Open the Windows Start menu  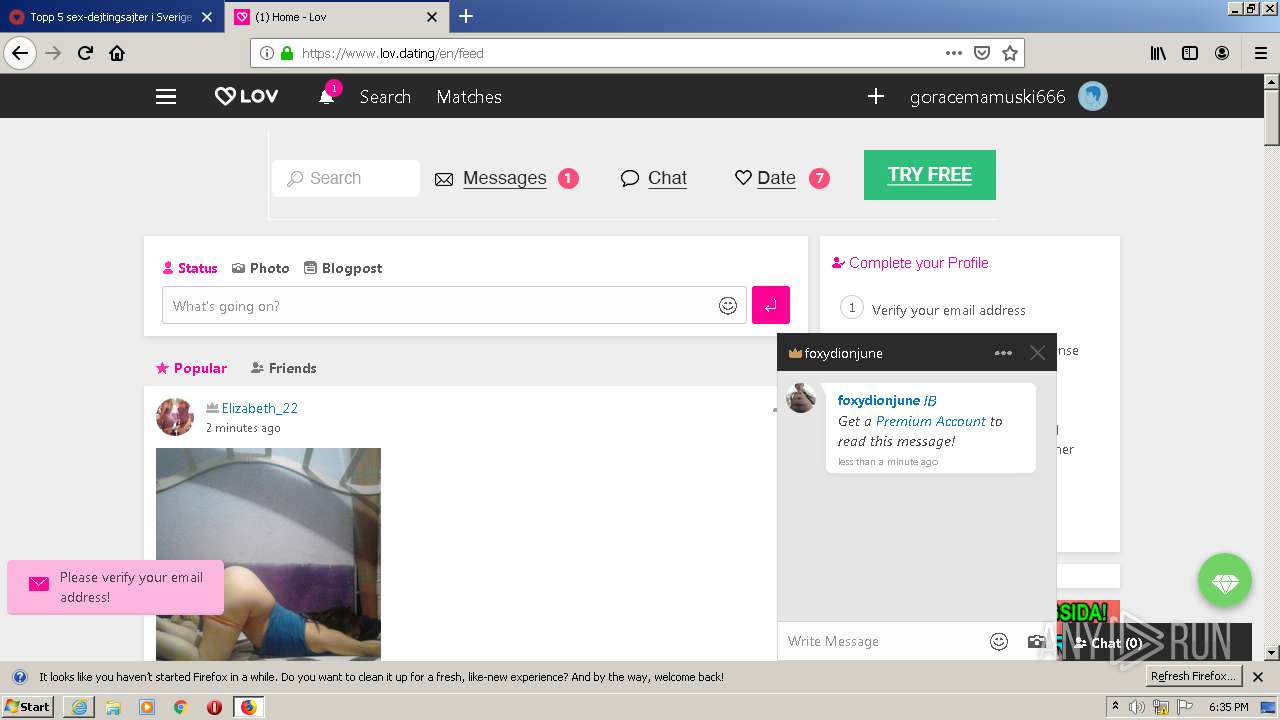point(28,706)
